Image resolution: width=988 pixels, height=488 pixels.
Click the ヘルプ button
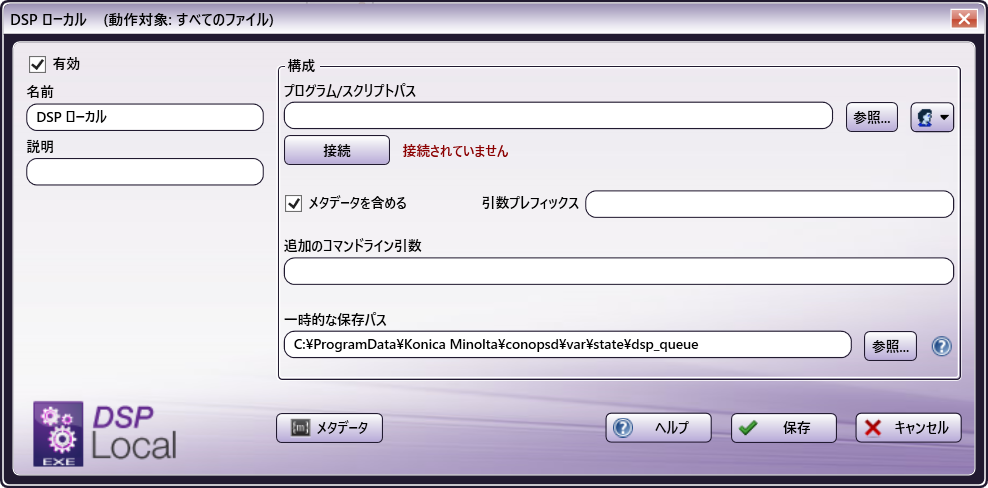coord(658,428)
